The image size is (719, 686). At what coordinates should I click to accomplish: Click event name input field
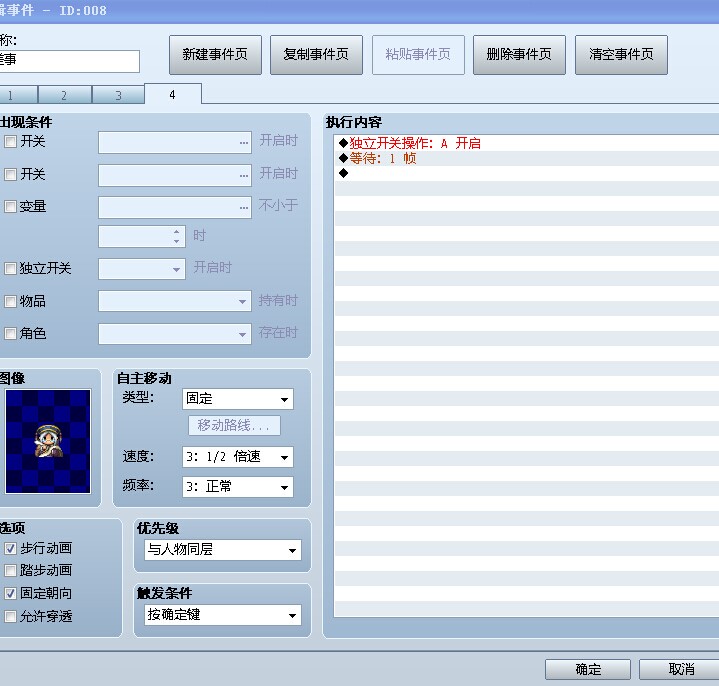[x=69, y=61]
